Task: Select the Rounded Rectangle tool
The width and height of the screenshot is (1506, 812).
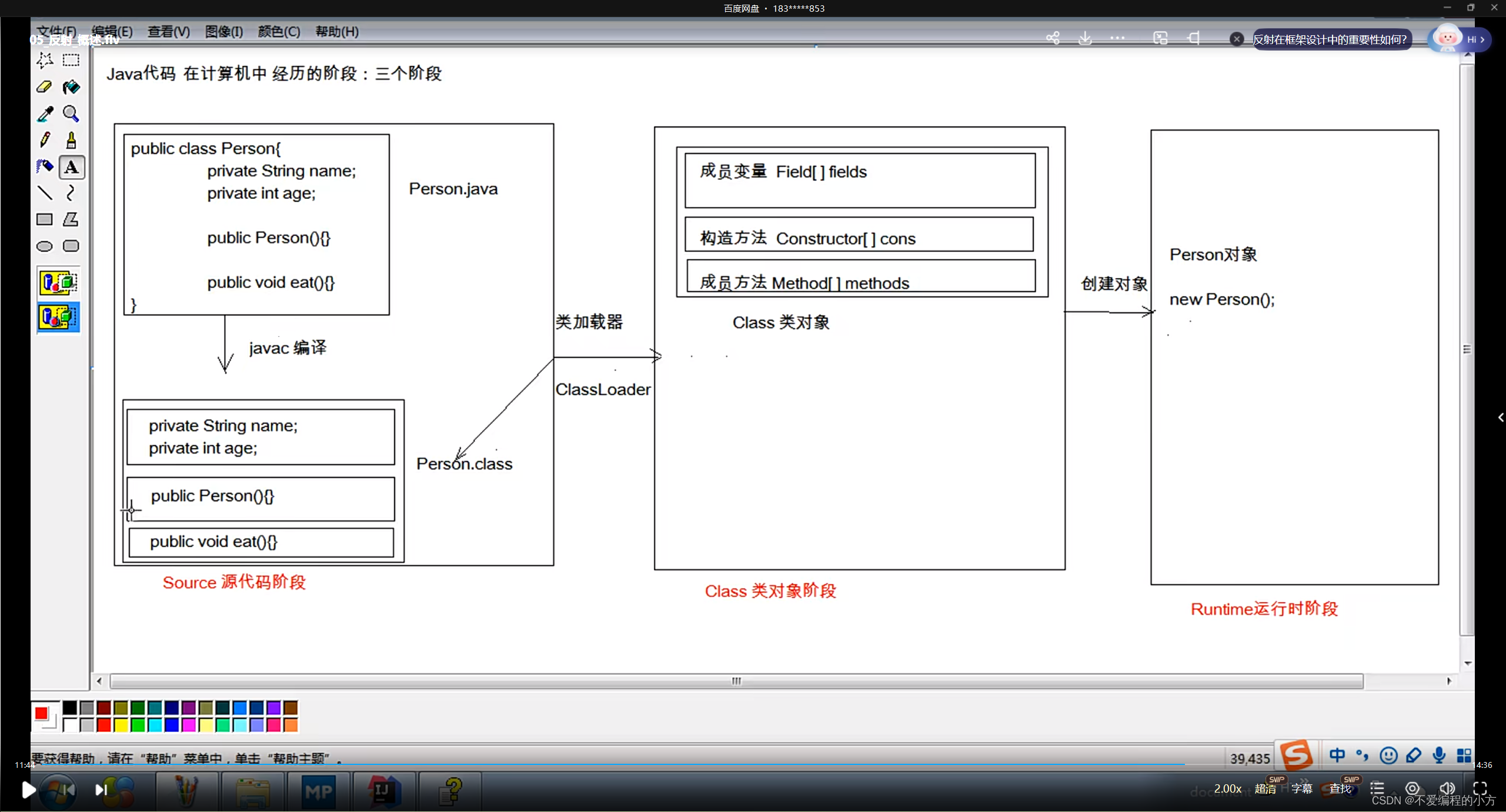Action: (x=71, y=246)
